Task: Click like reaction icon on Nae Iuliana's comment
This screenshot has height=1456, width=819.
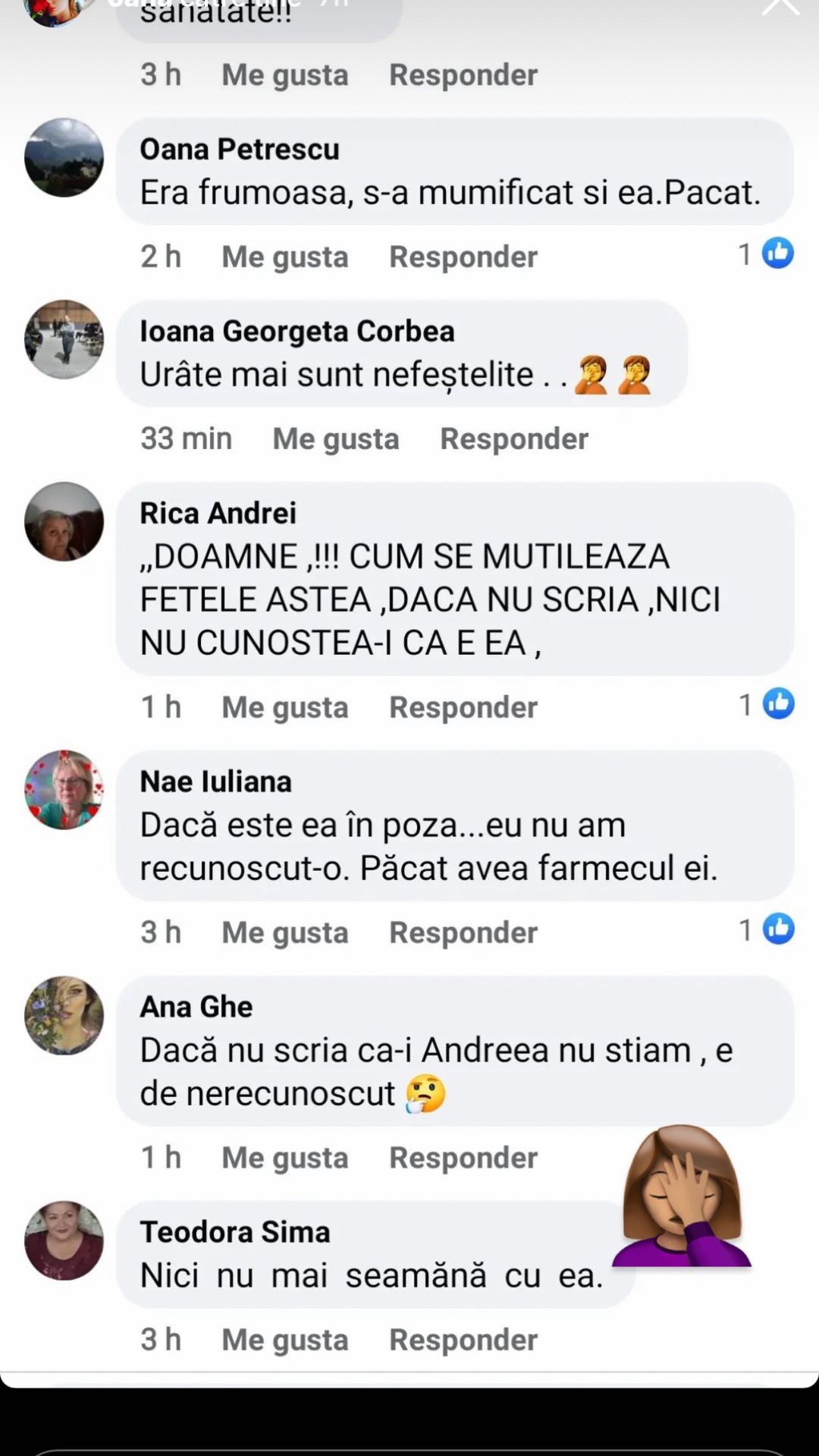Action: 778,929
